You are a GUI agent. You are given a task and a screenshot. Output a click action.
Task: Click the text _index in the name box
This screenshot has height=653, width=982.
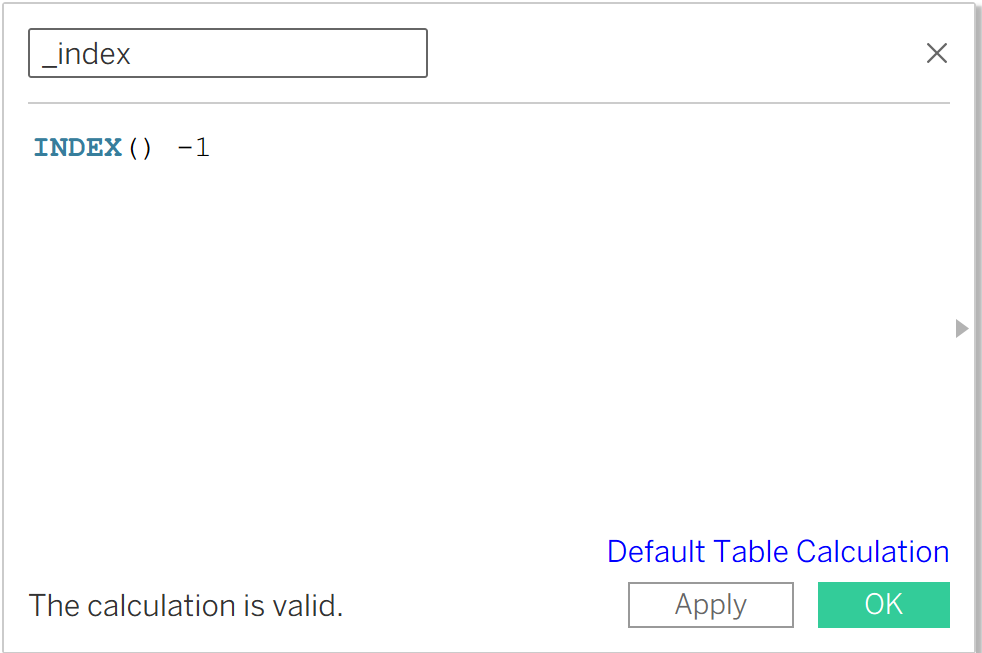pos(86,54)
